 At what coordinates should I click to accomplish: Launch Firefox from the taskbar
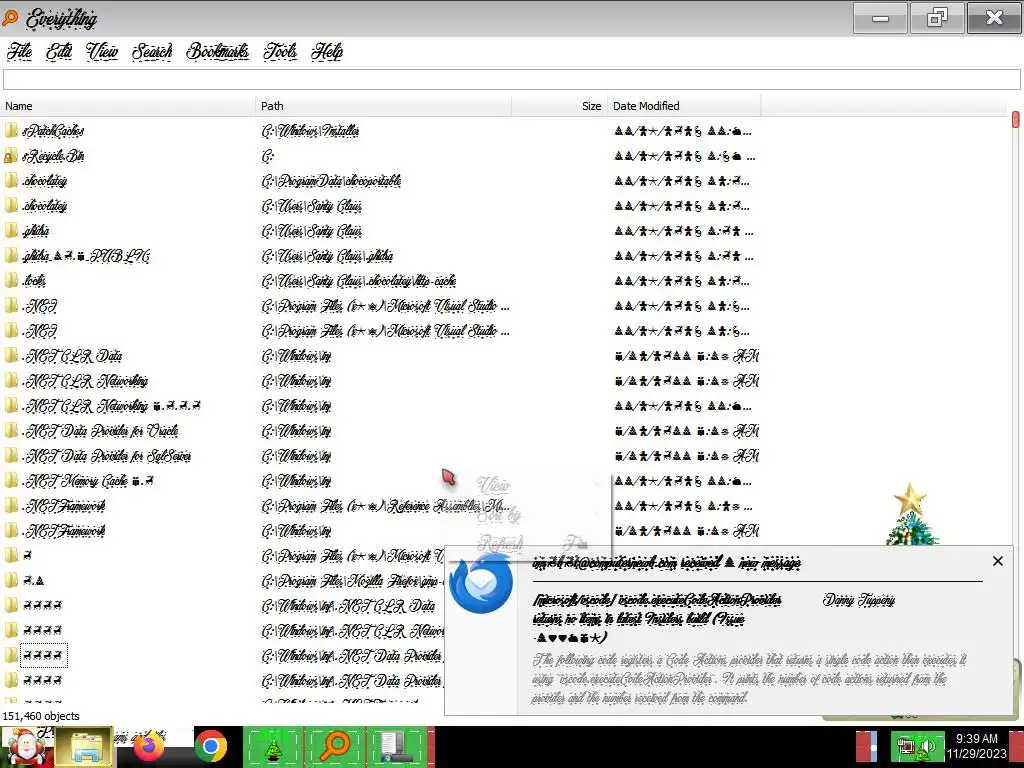[x=149, y=747]
